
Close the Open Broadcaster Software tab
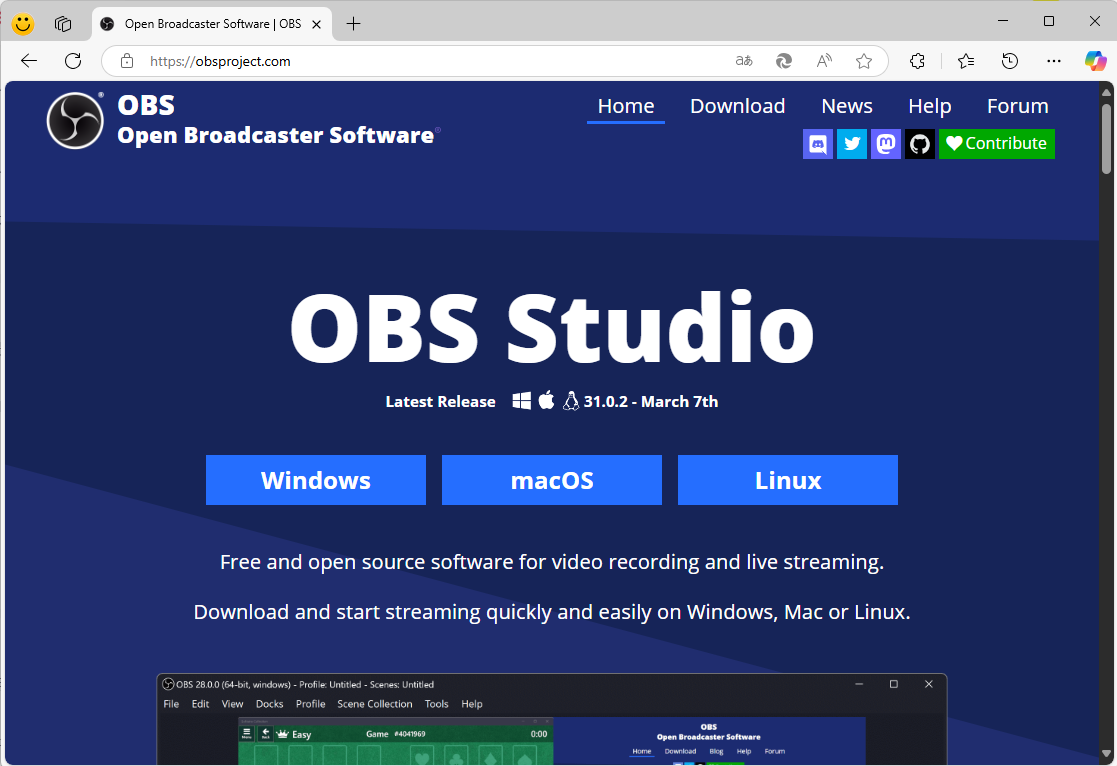coord(317,24)
